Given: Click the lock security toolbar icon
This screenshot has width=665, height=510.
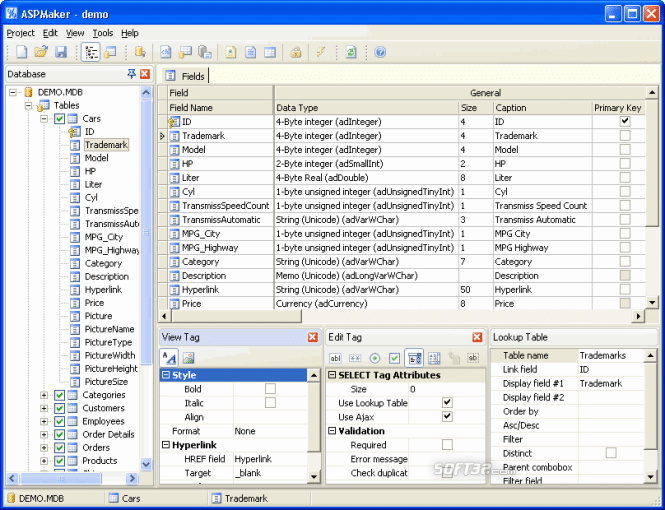Looking at the screenshot, I should (296, 52).
